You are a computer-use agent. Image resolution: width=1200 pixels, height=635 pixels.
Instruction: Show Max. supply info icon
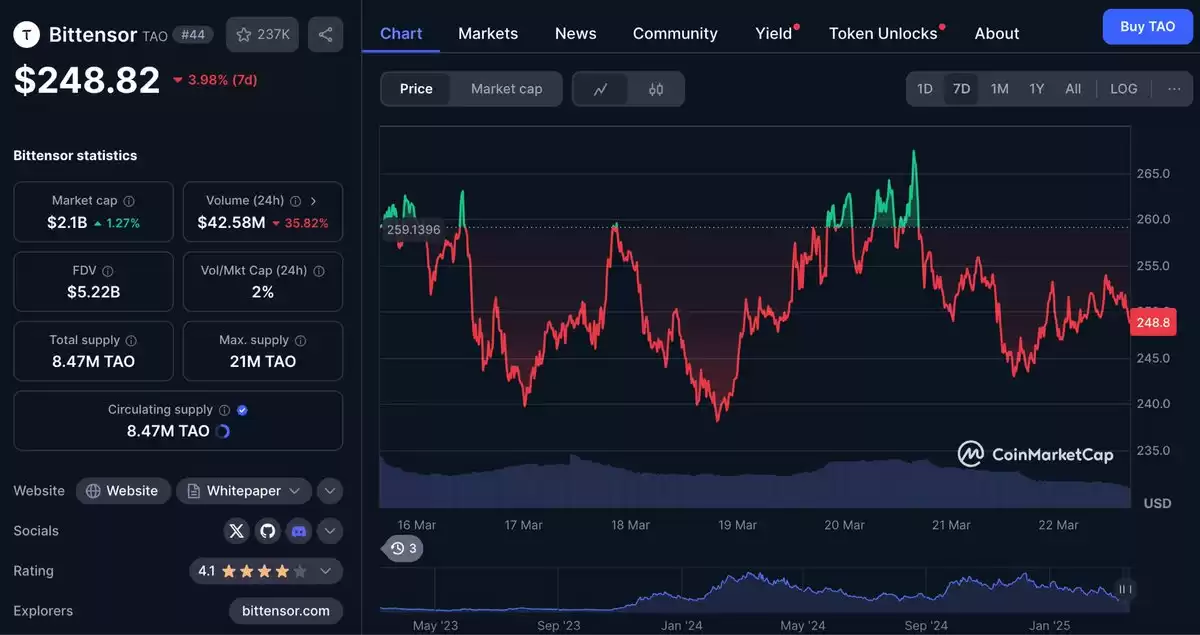301,341
